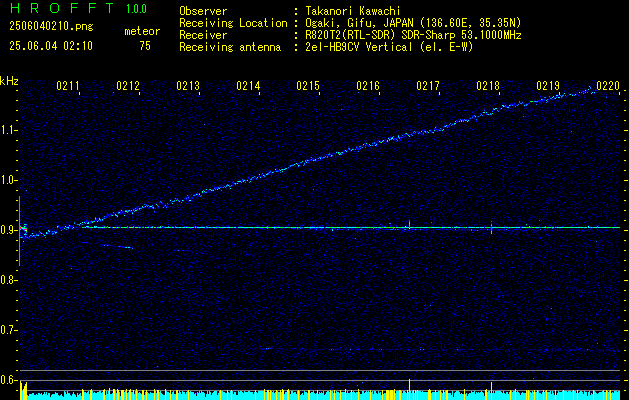Select the filename 2506040210.png
The width and height of the screenshot is (629, 400).
coord(51,26)
